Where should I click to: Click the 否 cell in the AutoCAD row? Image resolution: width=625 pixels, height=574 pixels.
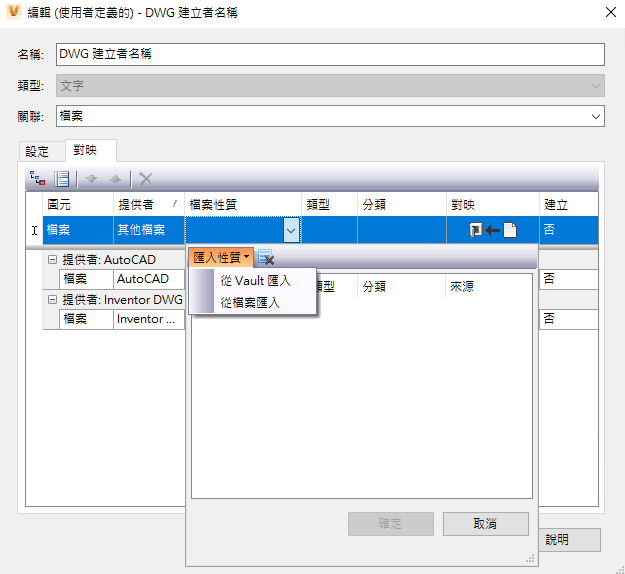(569, 279)
